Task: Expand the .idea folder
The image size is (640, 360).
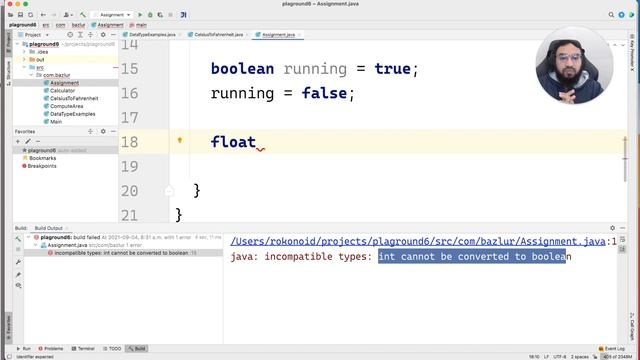Action: tap(24, 52)
